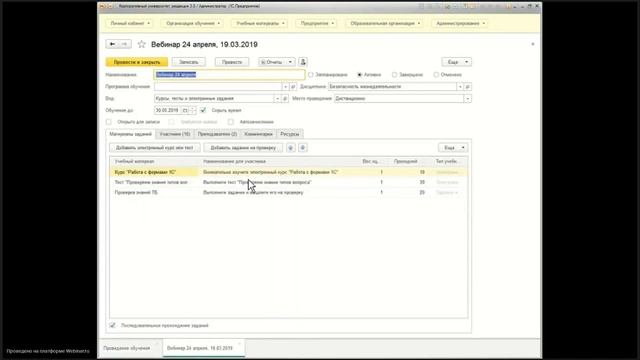The height and width of the screenshot is (360, 640).
Task: Toggle the Автозачисление checkbox
Action: coord(231,122)
